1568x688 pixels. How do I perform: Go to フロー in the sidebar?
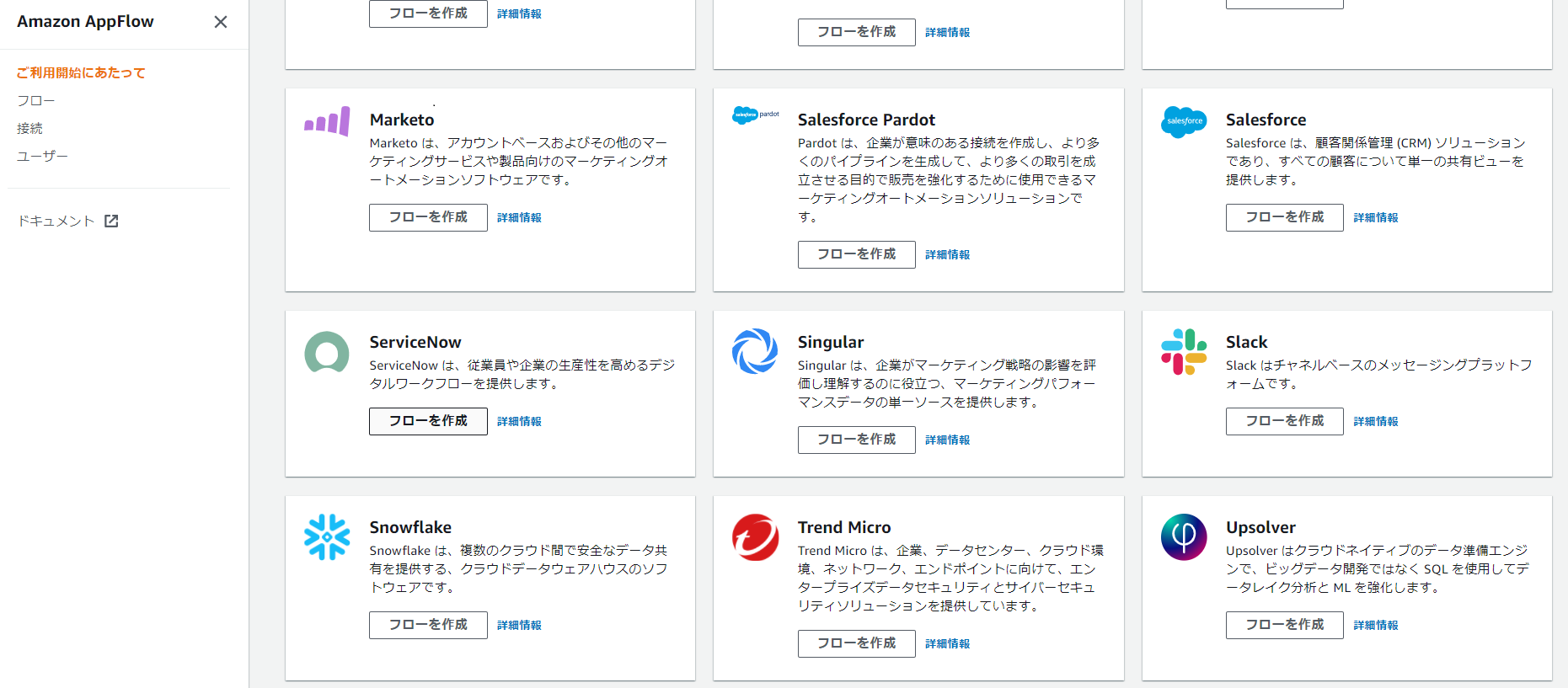(36, 100)
